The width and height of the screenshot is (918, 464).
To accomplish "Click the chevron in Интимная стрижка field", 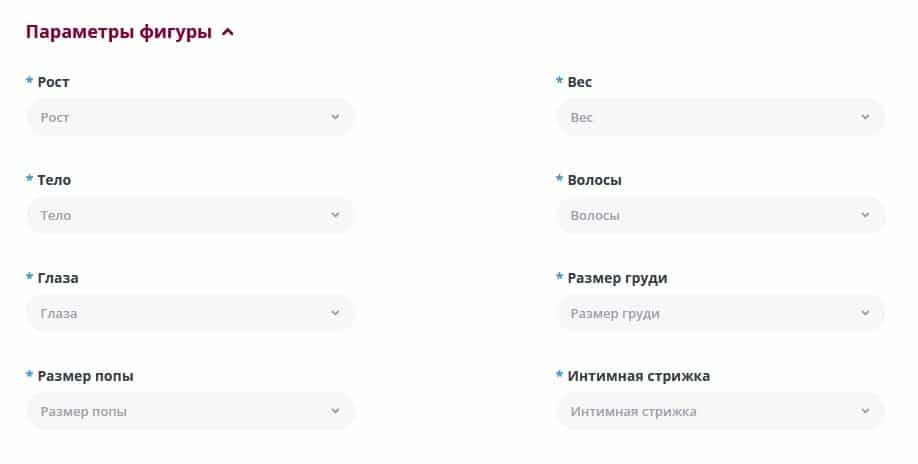I will tap(865, 411).
